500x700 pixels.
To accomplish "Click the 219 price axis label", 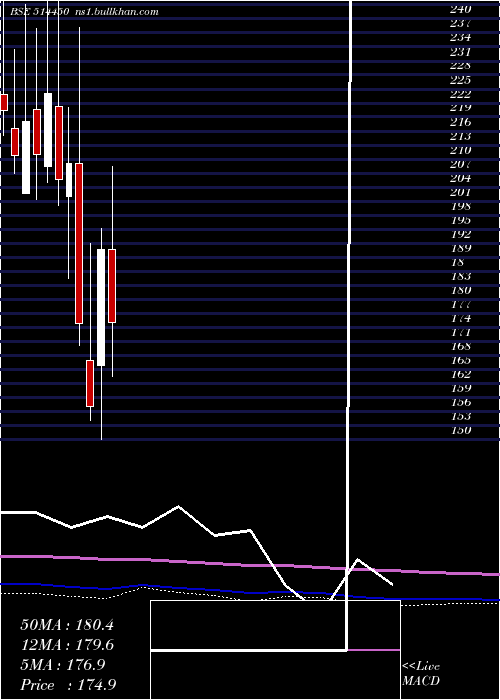I will pyautogui.click(x=460, y=108).
